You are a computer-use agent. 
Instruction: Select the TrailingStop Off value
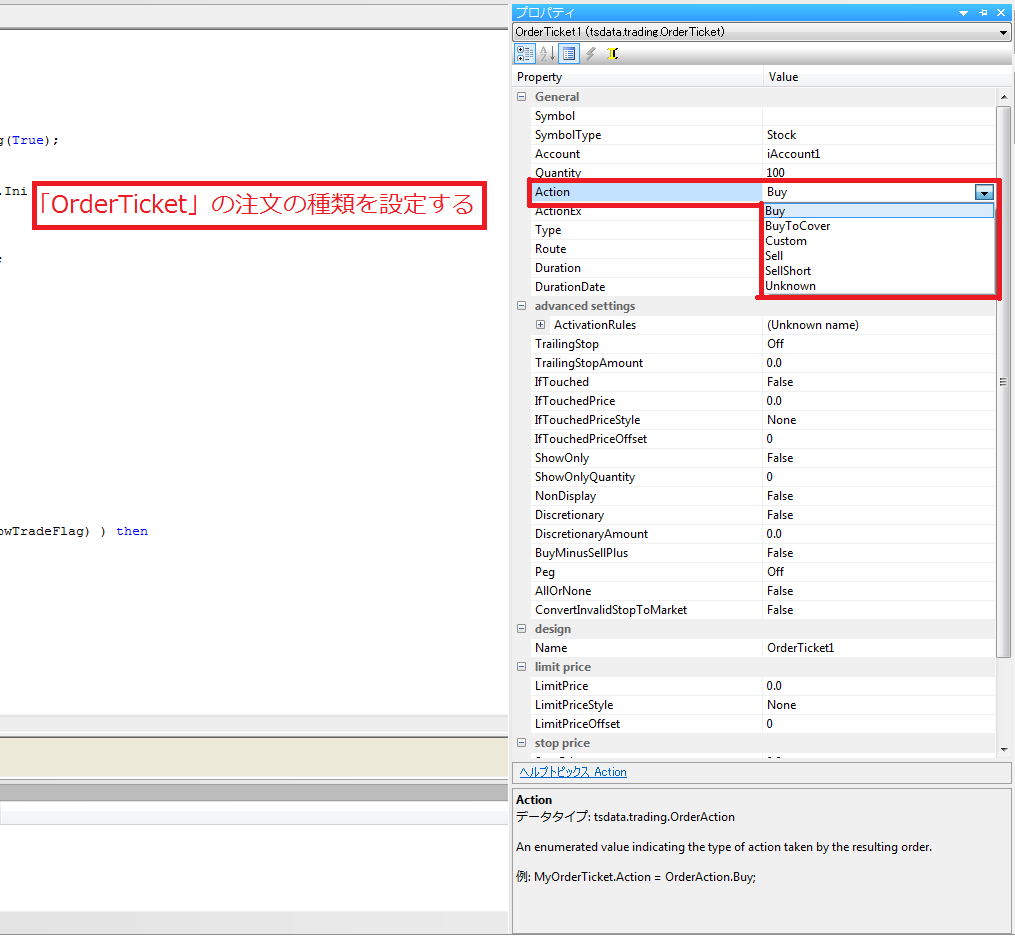879,344
